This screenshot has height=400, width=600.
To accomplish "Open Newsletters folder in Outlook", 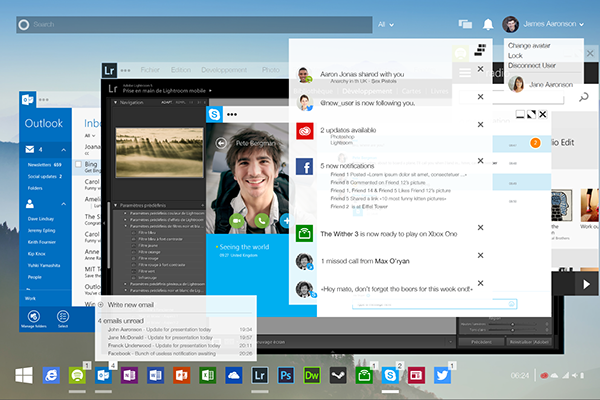I will [x=44, y=165].
